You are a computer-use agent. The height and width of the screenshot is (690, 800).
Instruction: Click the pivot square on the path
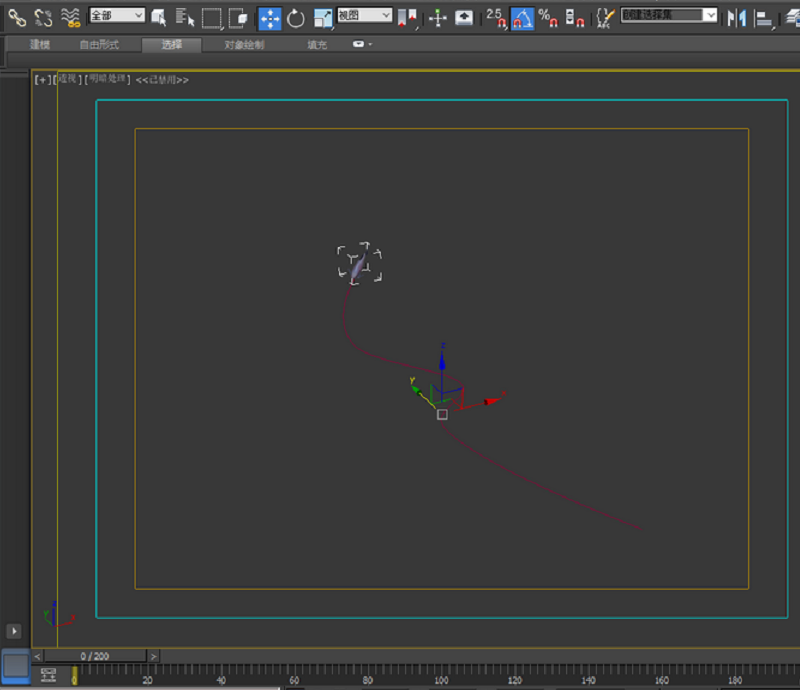(442, 414)
